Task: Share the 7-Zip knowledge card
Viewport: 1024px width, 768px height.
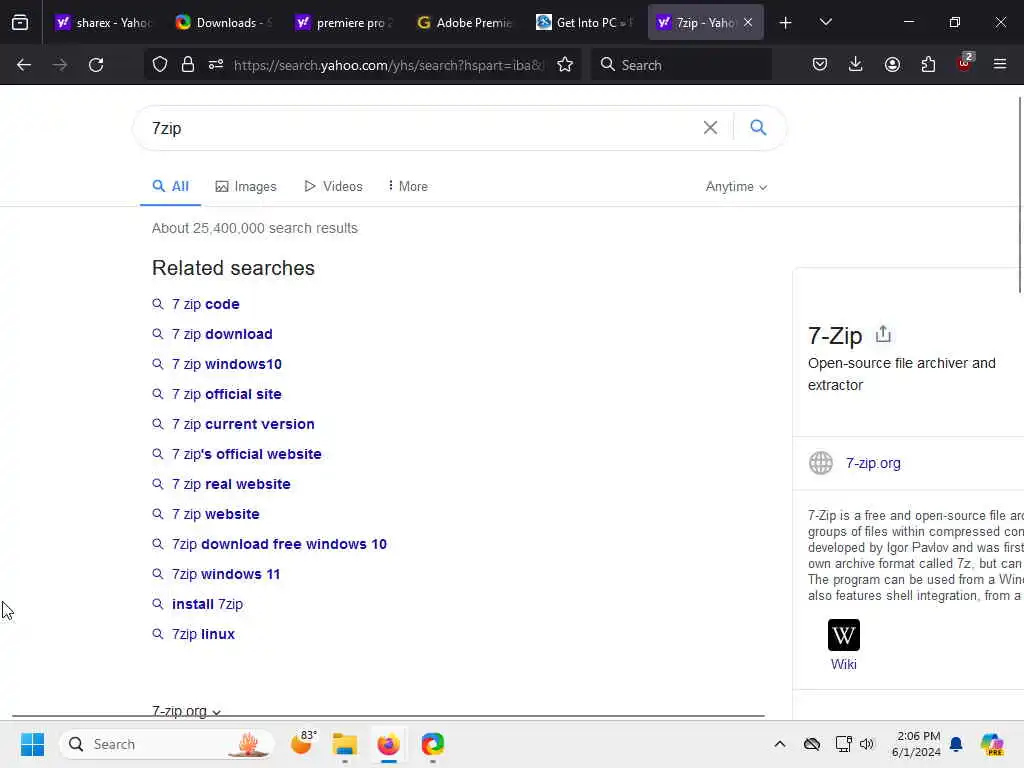Action: coord(883,334)
